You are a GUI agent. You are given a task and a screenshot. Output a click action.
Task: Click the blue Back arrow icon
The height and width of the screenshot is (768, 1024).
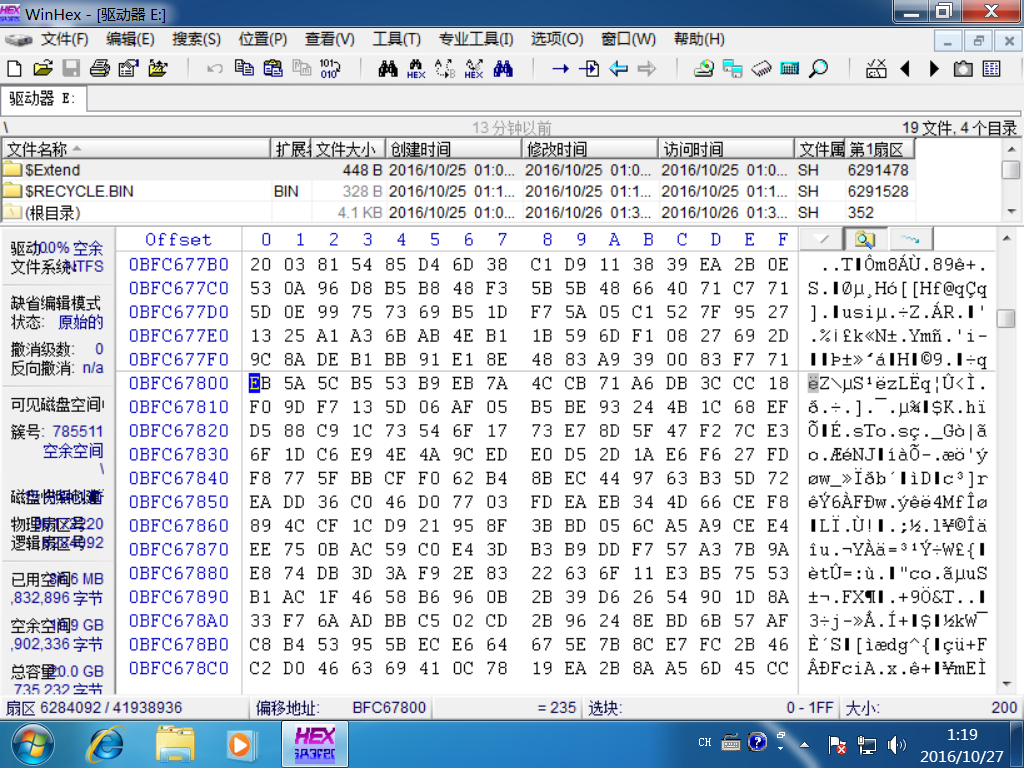pos(618,68)
